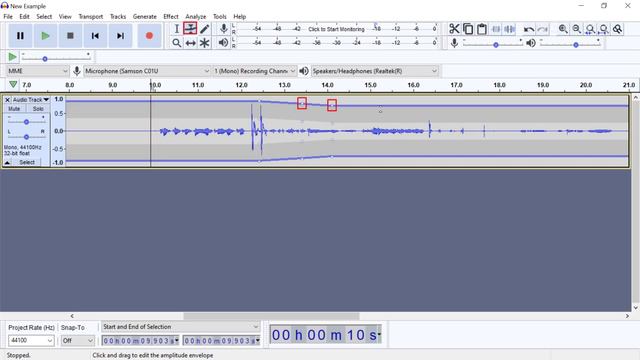
Task: Open the Effect menu
Action: click(x=171, y=16)
